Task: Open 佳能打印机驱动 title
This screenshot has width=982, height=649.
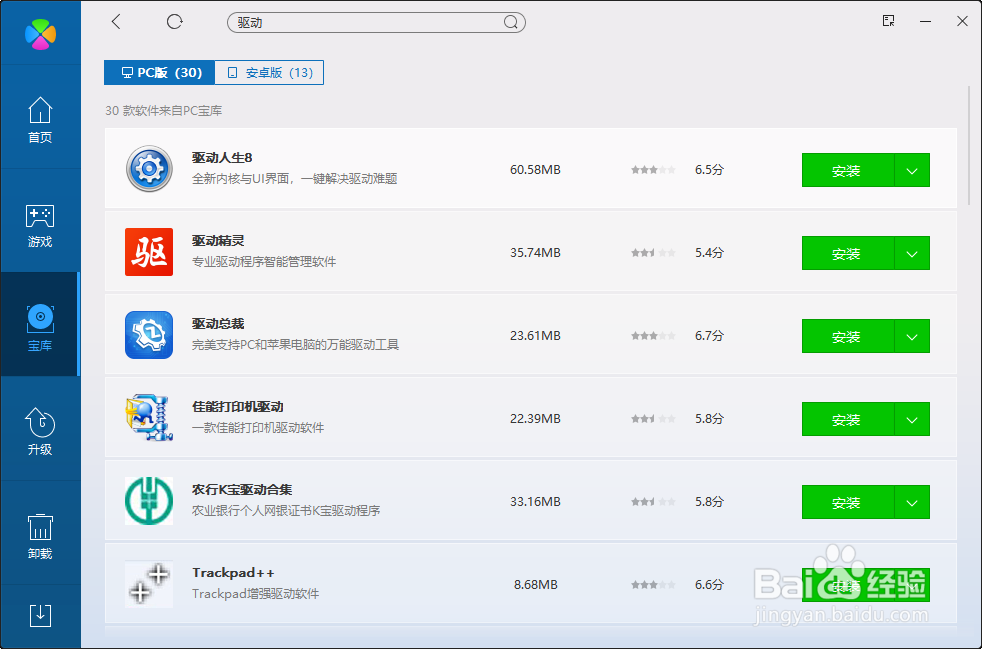Action: pyautogui.click(x=238, y=407)
